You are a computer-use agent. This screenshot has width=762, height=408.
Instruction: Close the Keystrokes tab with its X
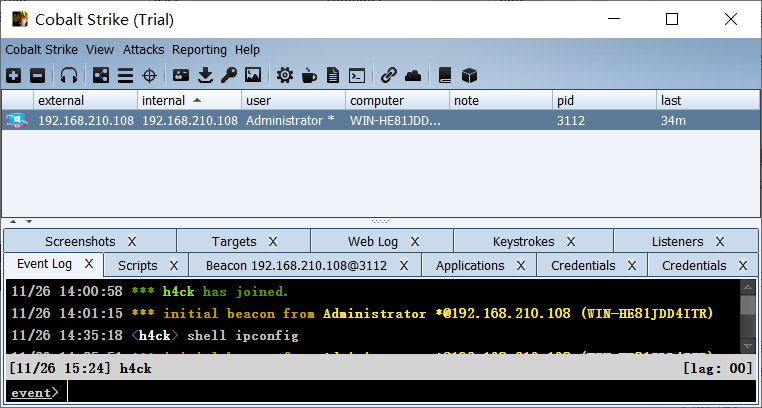571,241
